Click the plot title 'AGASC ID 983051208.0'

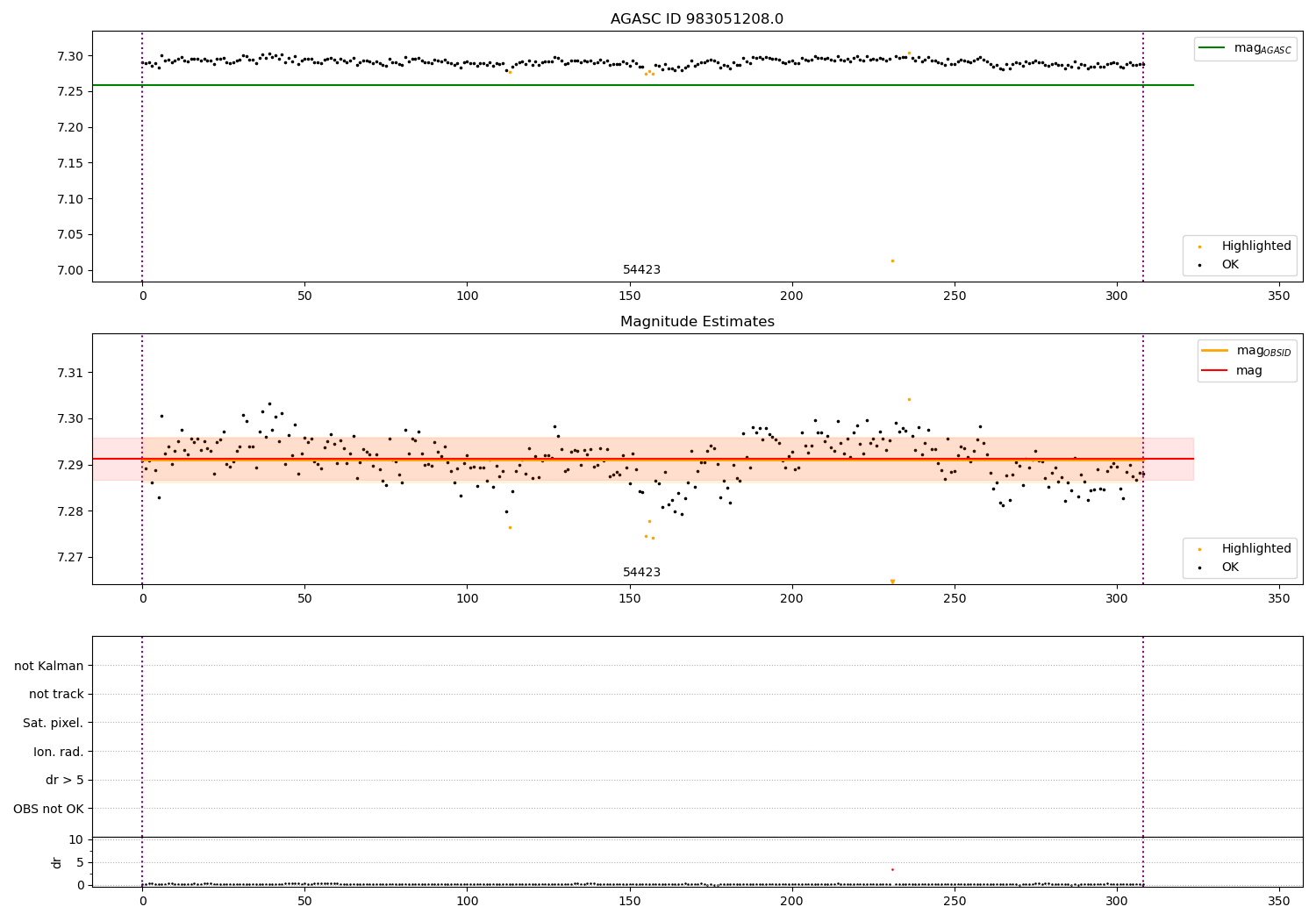tap(697, 19)
